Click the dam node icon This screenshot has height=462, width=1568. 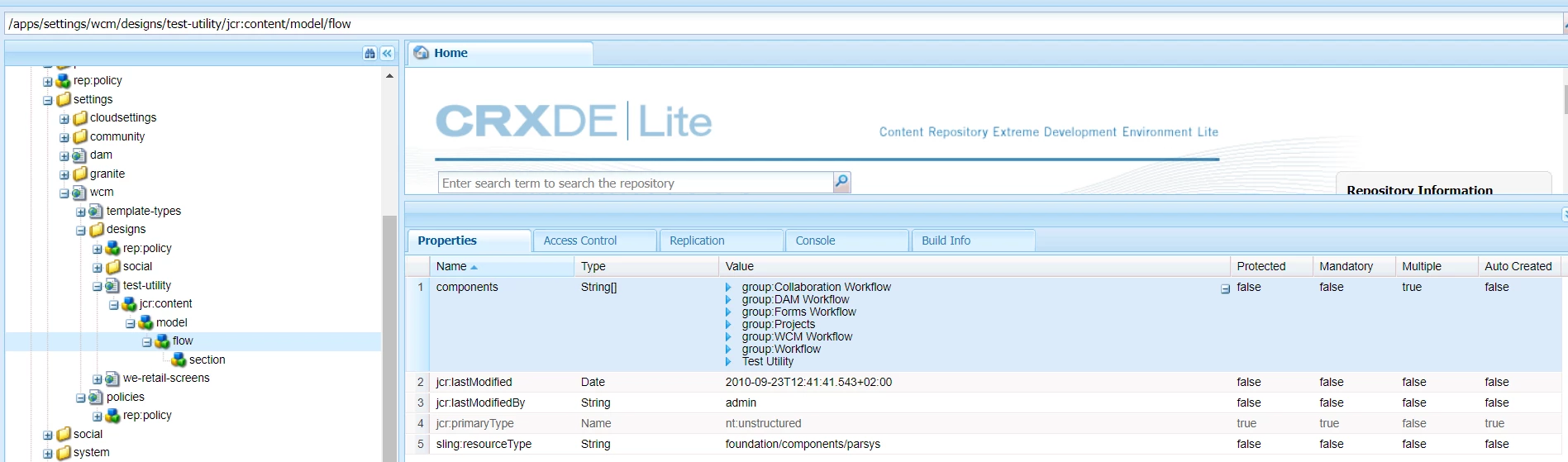80,155
